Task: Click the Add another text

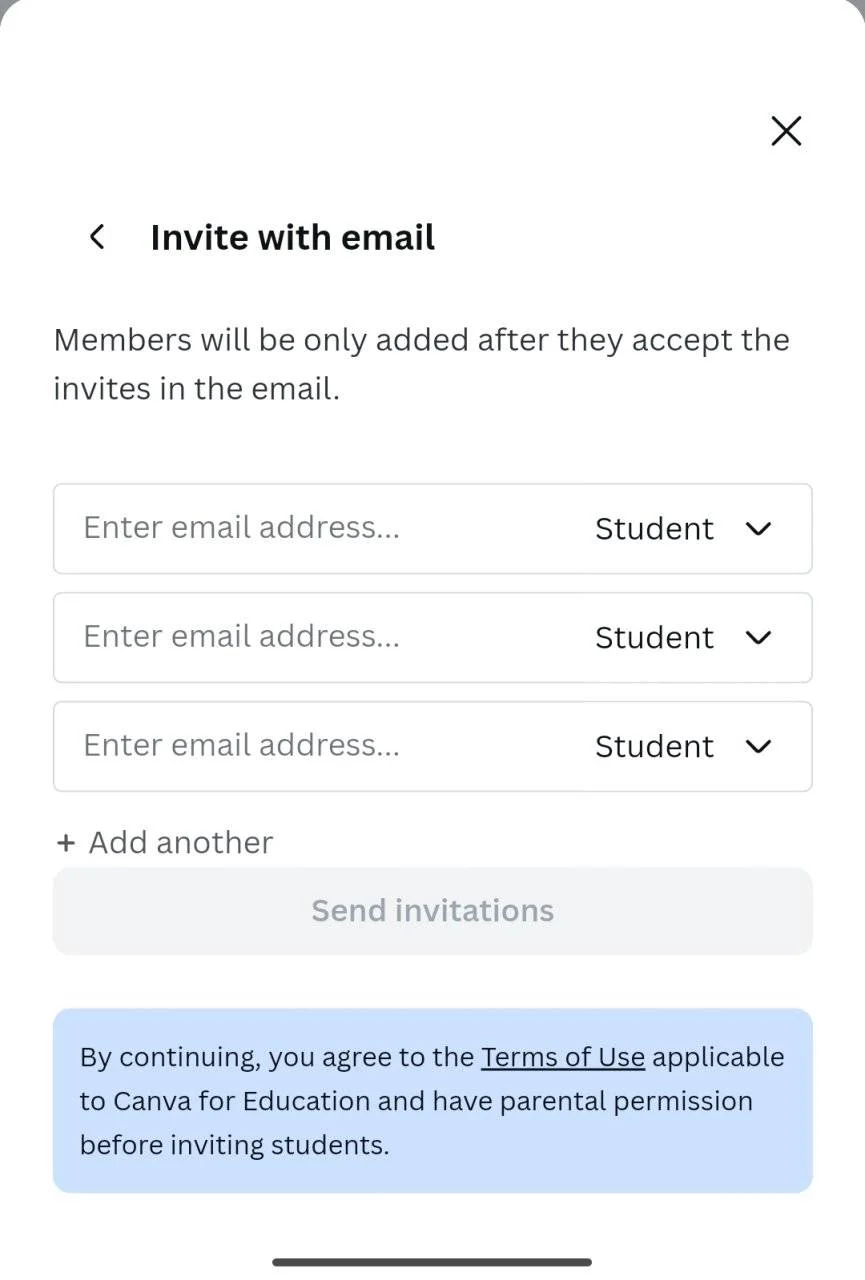Action: 181,843
